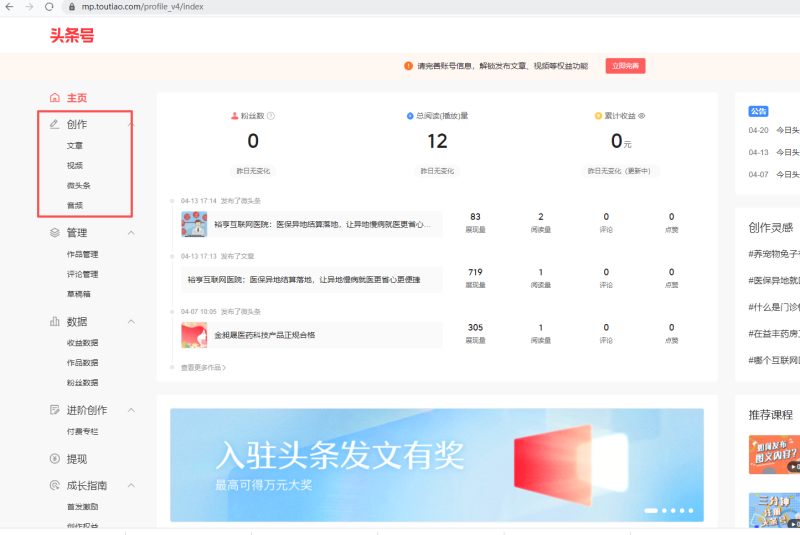The image size is (800, 535).
Task: Open the thumbnail of the 04-13 17:14 micro-post
Action: [194, 224]
